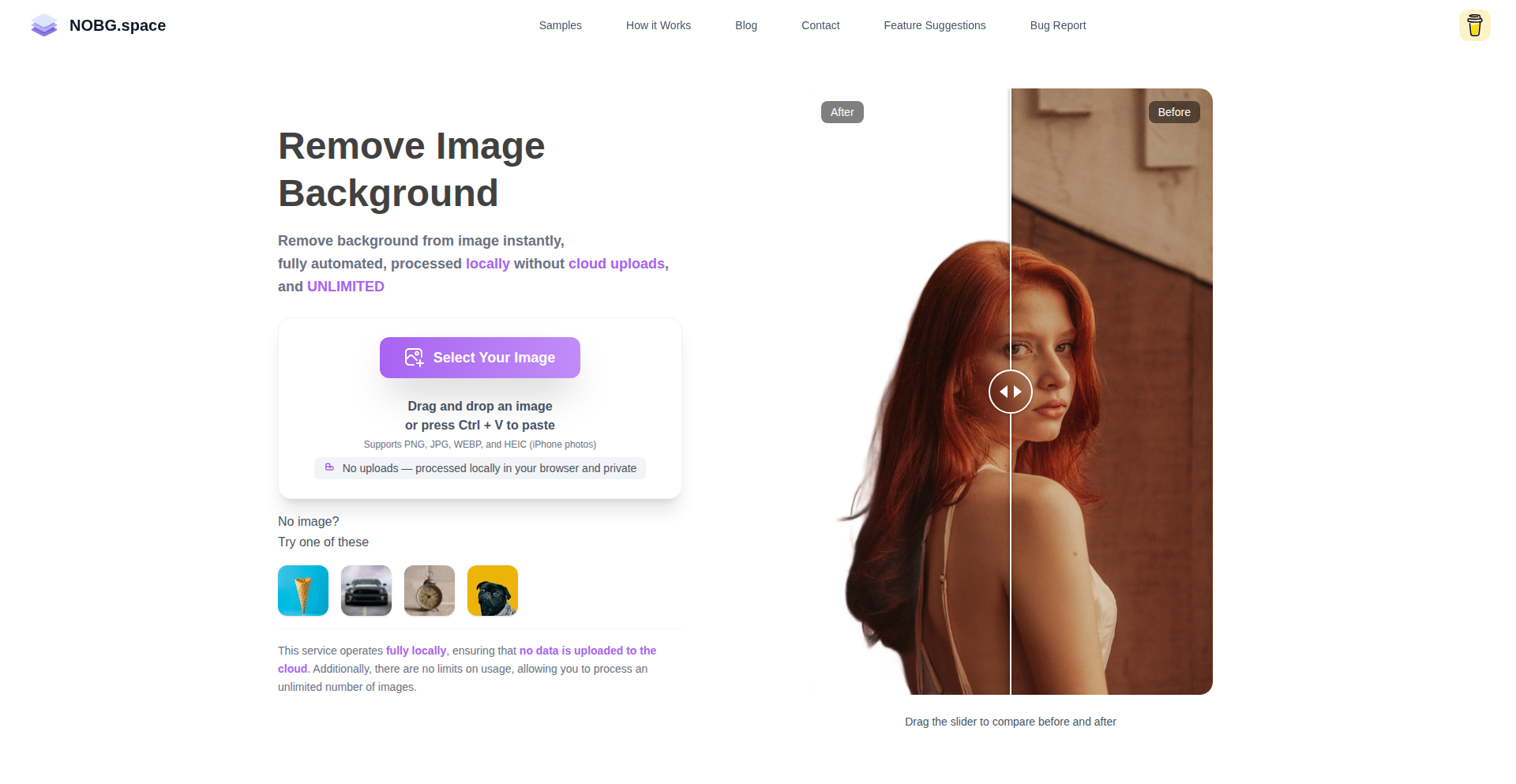Try the alarm clock sample image
Image resolution: width=1516 pixels, height=784 pixels.
pos(430,591)
